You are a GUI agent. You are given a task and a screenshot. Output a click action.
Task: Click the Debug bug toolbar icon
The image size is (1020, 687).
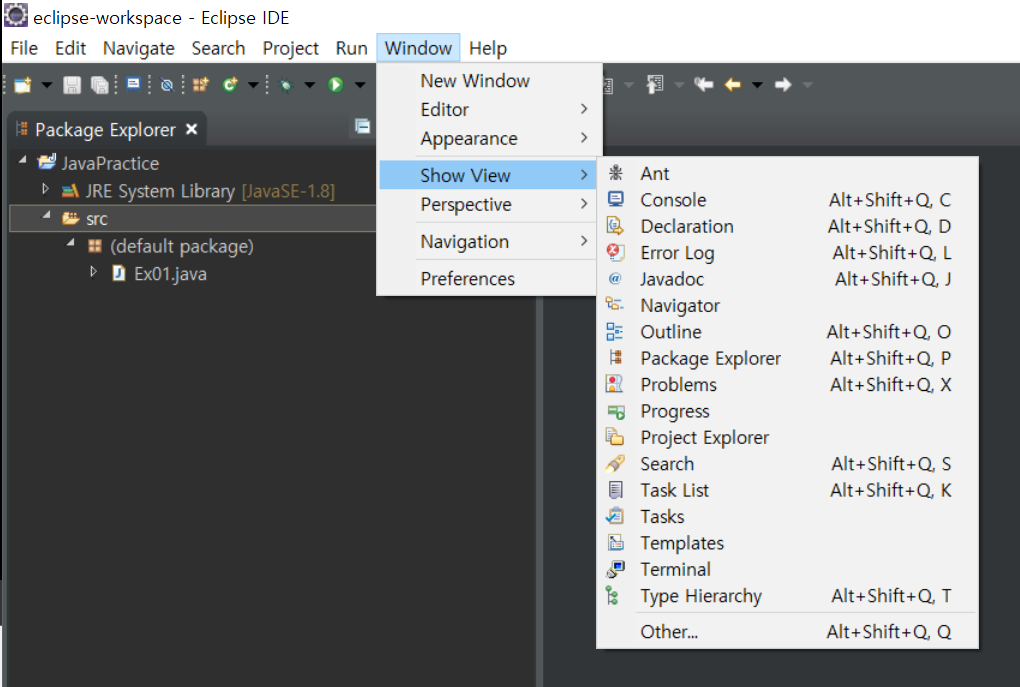coord(285,85)
